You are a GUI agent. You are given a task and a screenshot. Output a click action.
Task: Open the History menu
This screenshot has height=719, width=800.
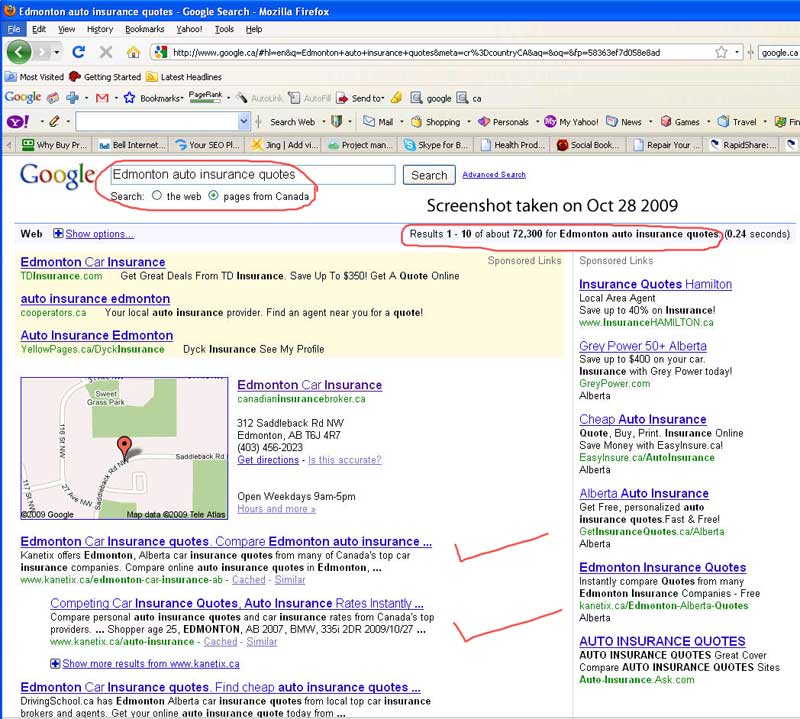(x=100, y=30)
